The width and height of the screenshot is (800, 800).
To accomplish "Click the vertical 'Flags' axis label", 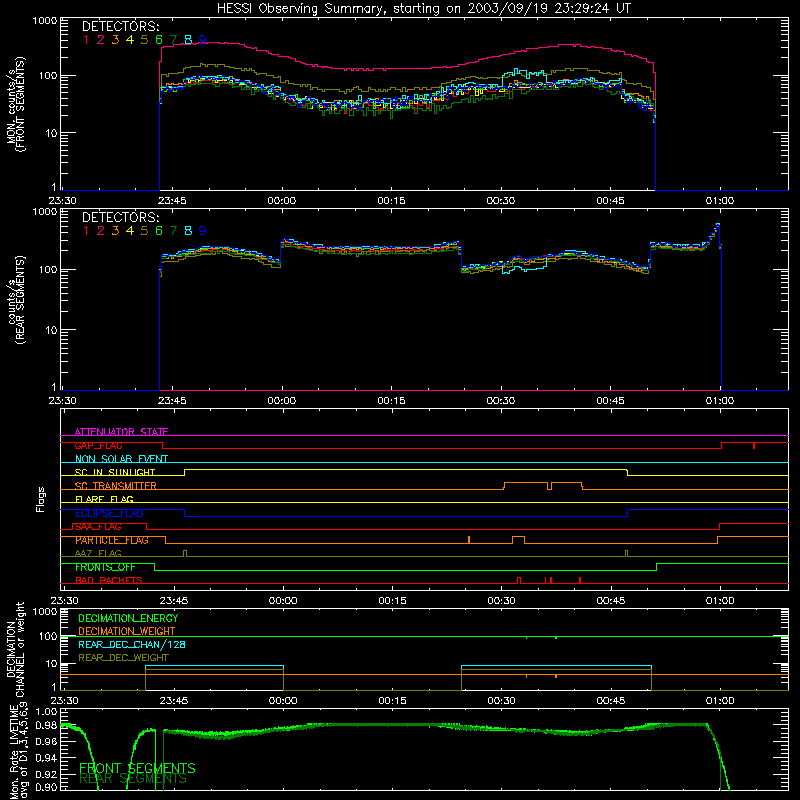I will point(41,499).
